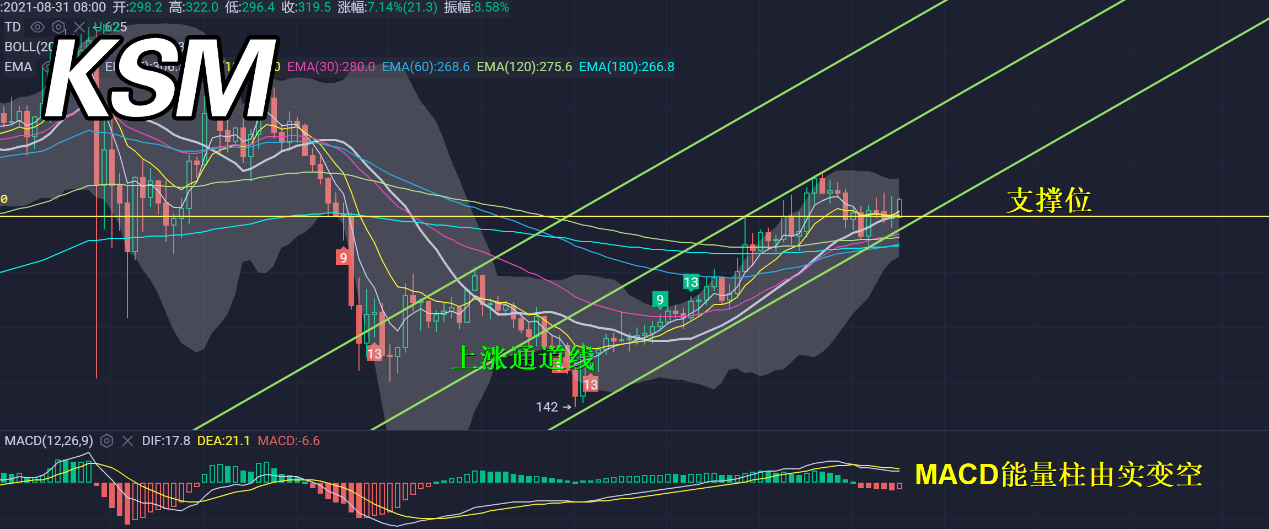1269x529 pixels.
Task: Remove the MACD indicator with its X icon
Action: [127, 440]
